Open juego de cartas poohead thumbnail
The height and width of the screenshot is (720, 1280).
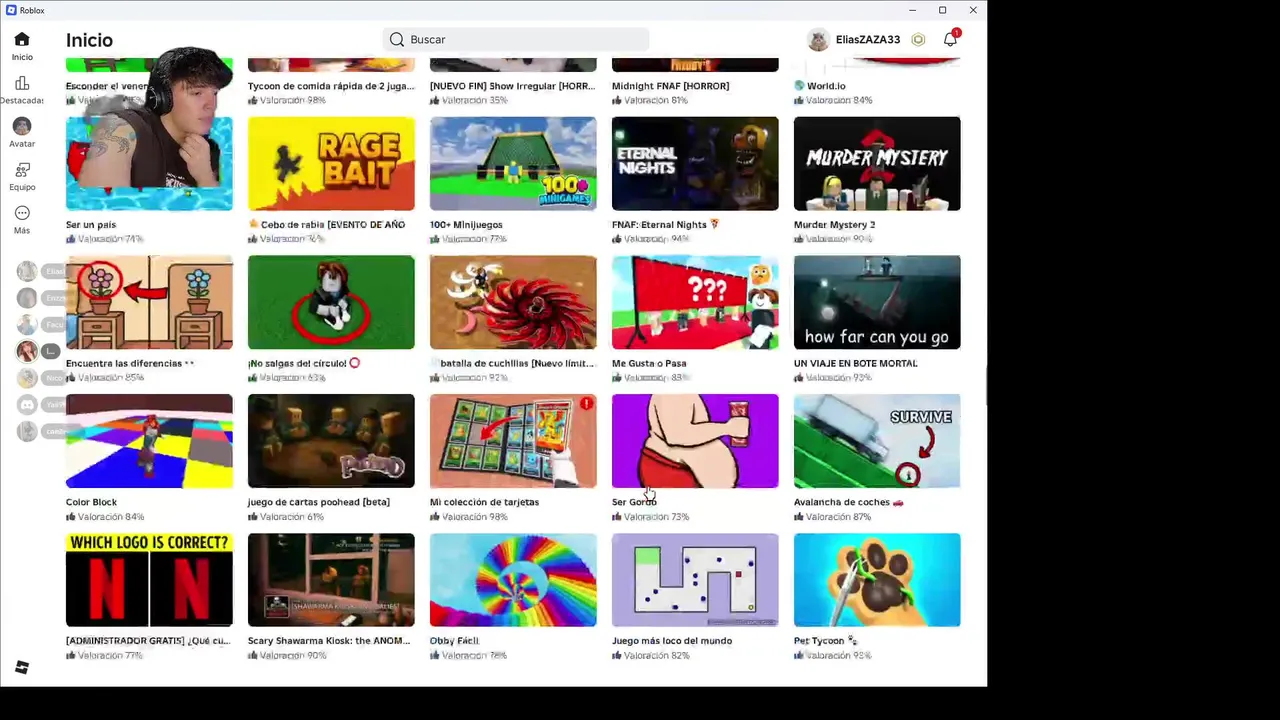pos(331,441)
